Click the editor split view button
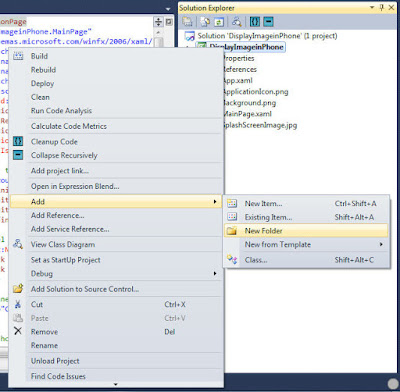This screenshot has height=392, width=400. pos(158,22)
